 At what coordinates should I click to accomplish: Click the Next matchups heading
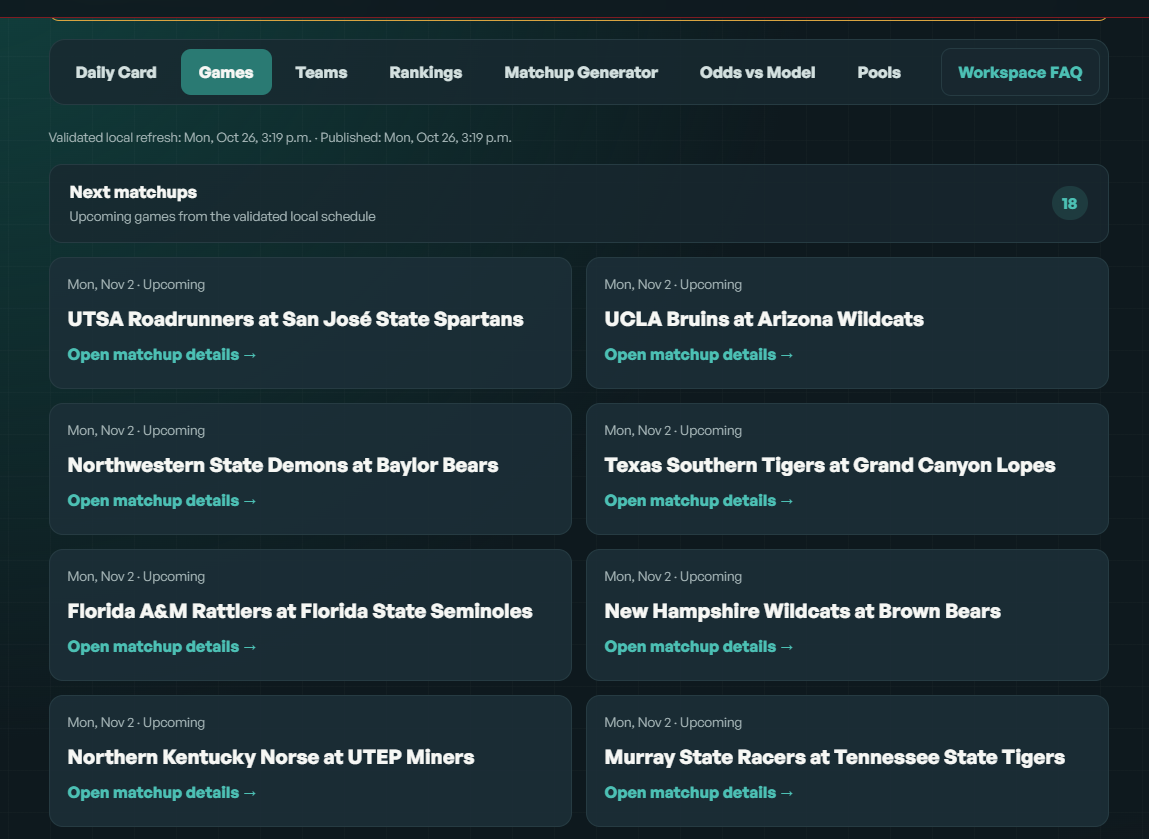click(x=133, y=192)
